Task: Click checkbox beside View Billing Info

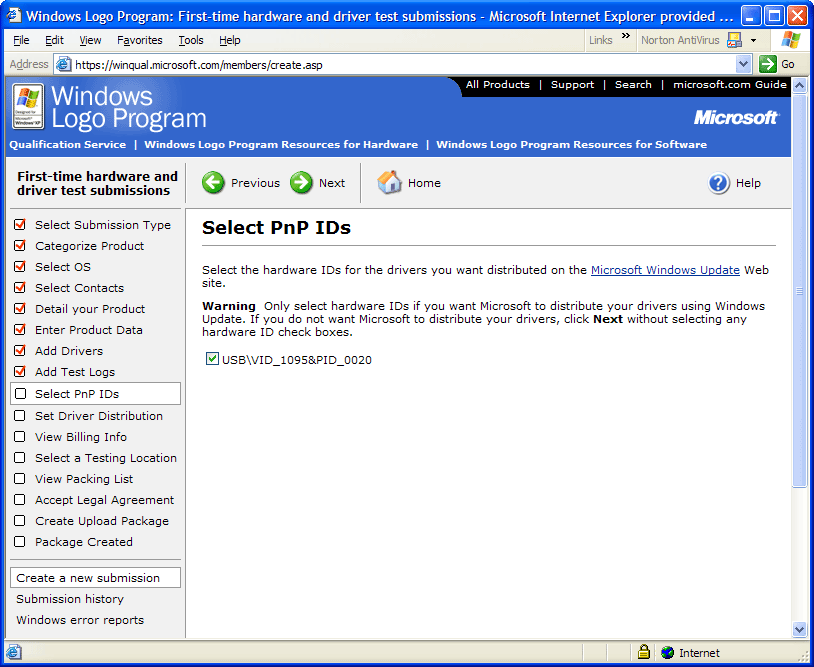Action: [19, 437]
